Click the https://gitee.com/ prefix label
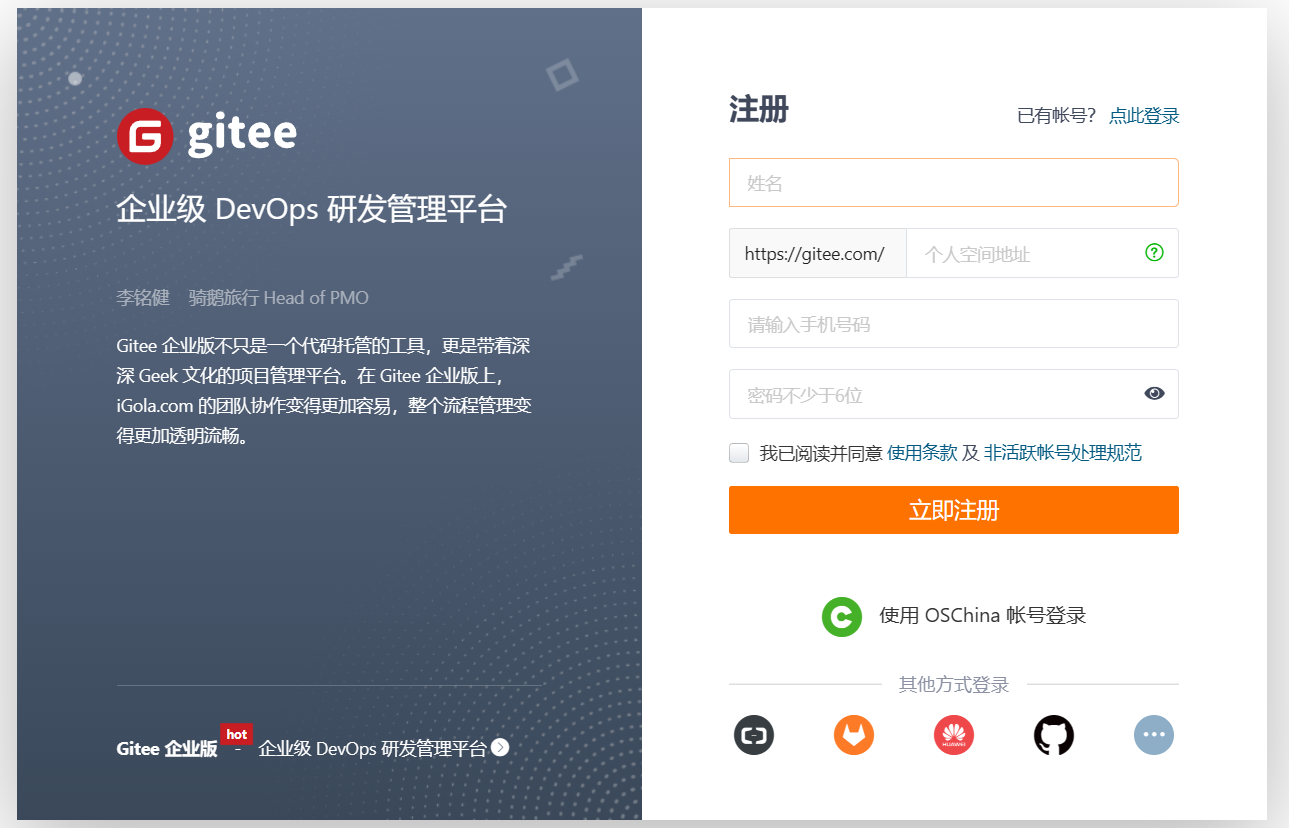Screen dimensions: 1289x828 pyautogui.click(x=817, y=253)
